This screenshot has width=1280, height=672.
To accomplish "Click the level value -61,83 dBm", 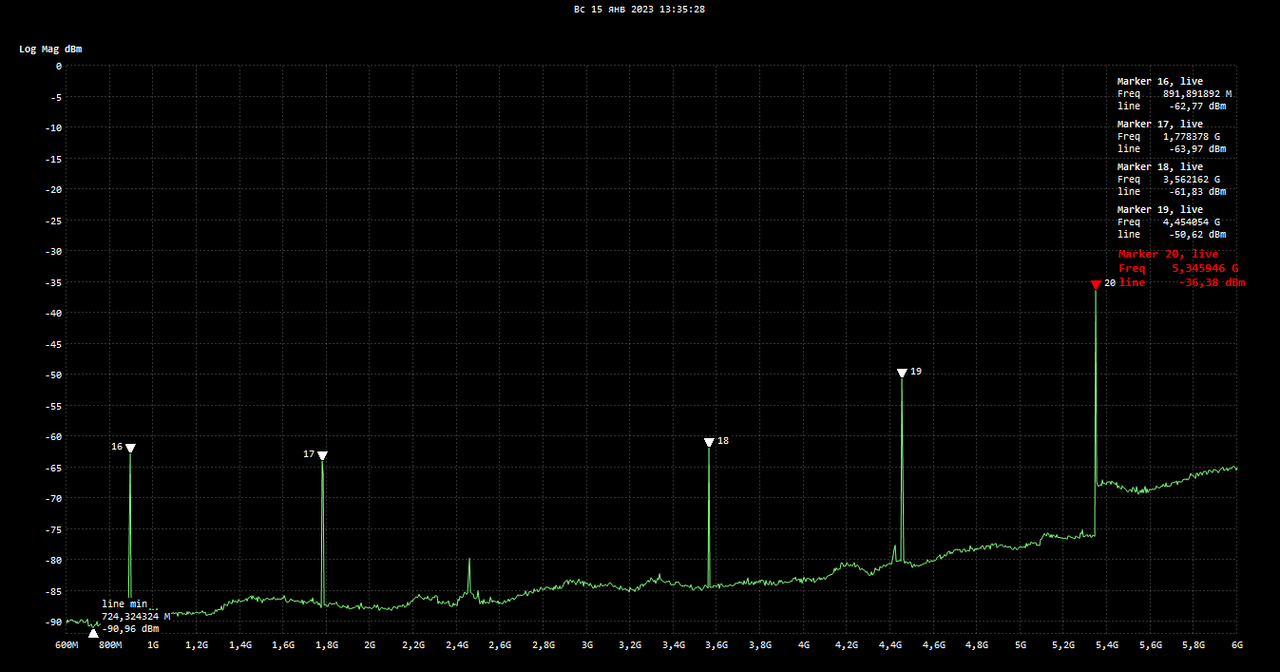I will pyautogui.click(x=1197, y=192).
